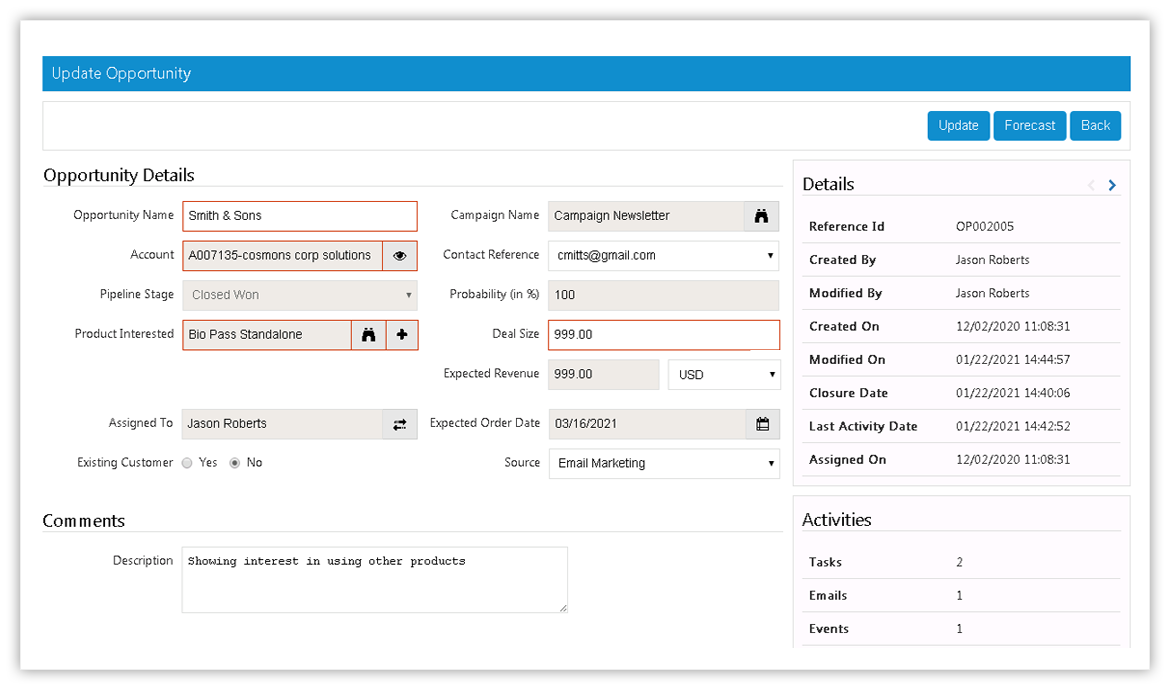The width and height of the screenshot is (1170, 690).
Task: Open product search binoculars icon
Action: [368, 335]
